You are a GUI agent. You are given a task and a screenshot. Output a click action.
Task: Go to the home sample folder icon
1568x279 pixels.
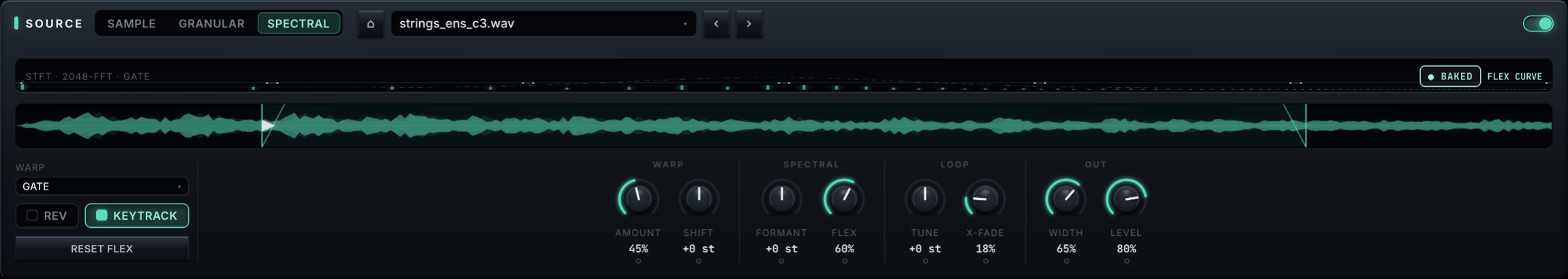(x=371, y=24)
